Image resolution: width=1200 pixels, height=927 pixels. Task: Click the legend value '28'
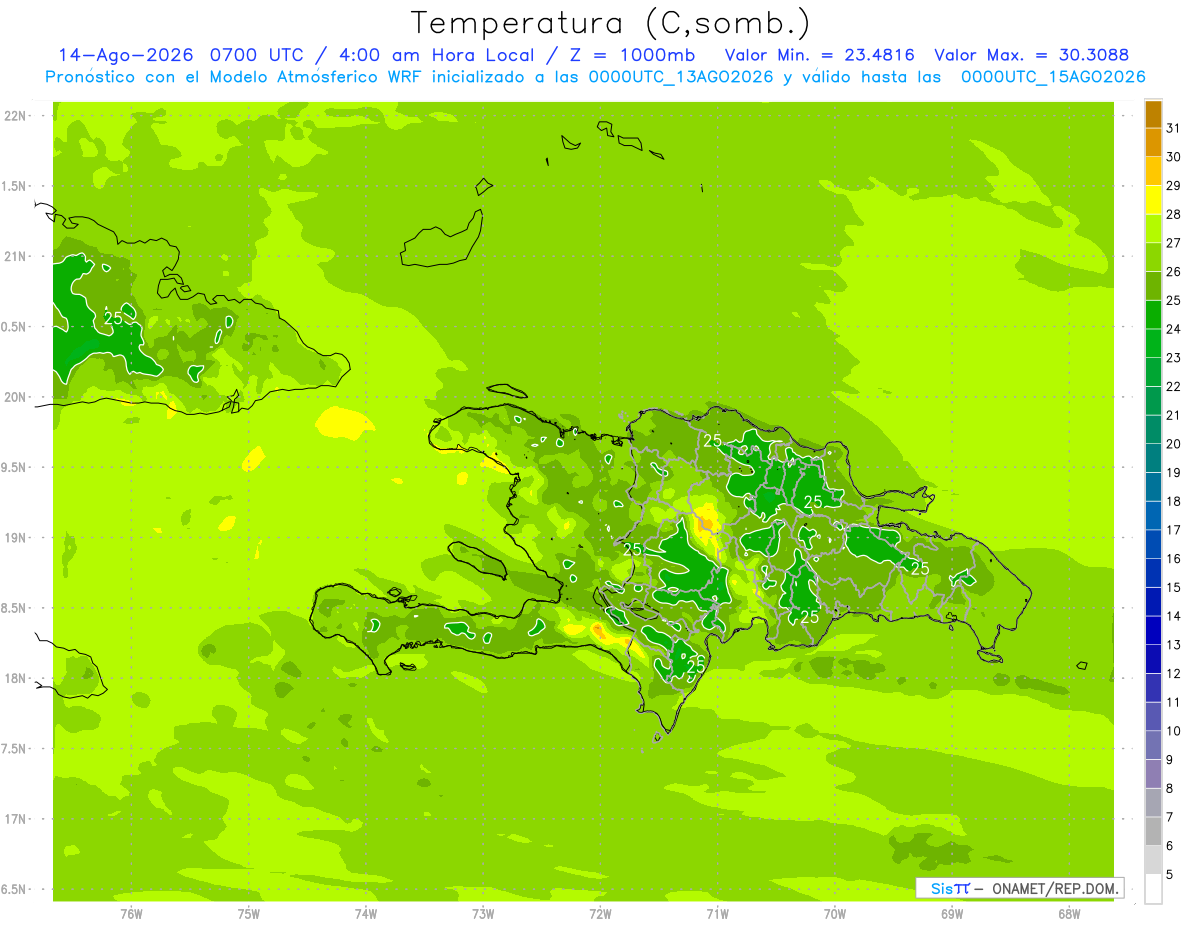pos(1174,214)
